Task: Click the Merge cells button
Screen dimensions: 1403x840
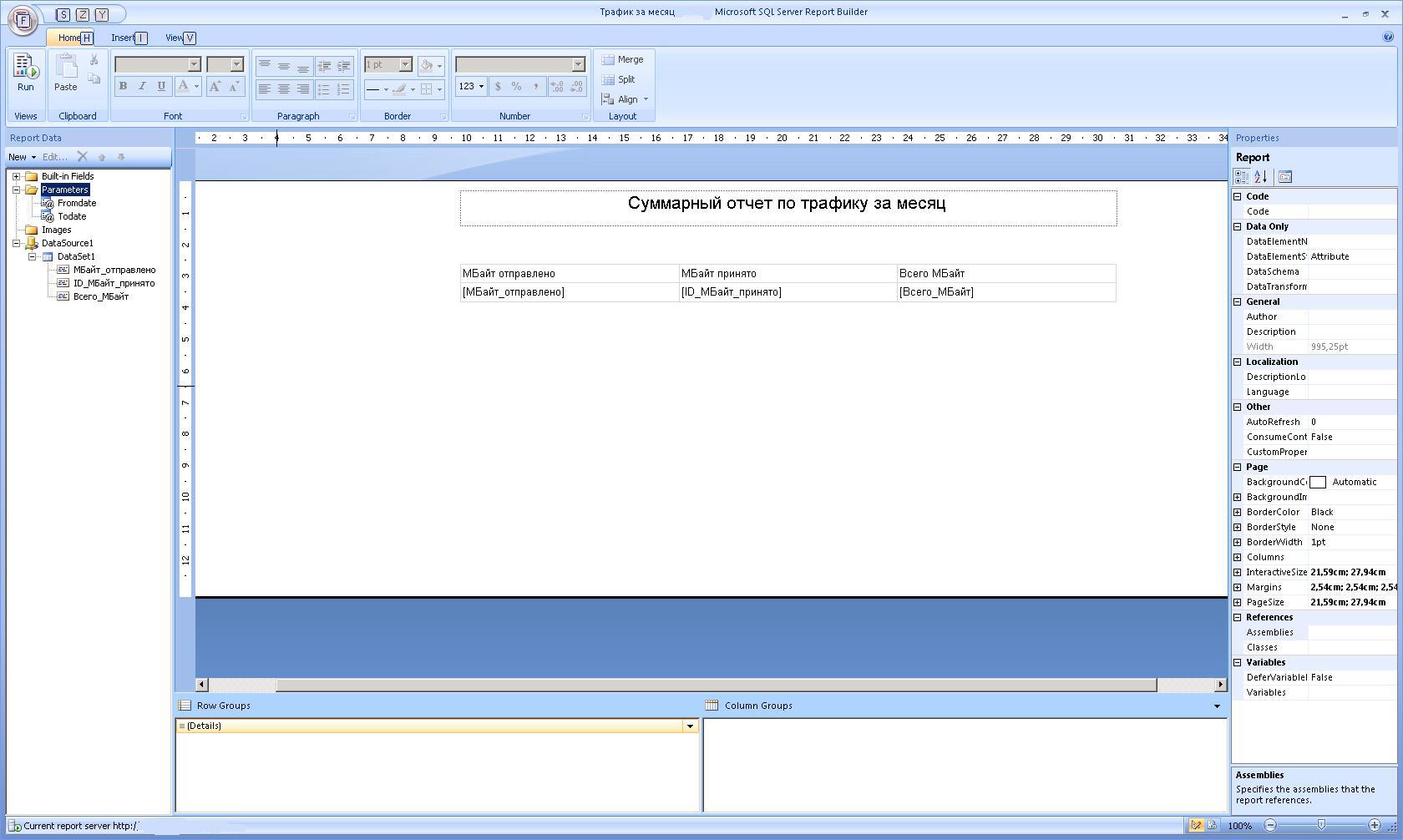Action: [623, 59]
